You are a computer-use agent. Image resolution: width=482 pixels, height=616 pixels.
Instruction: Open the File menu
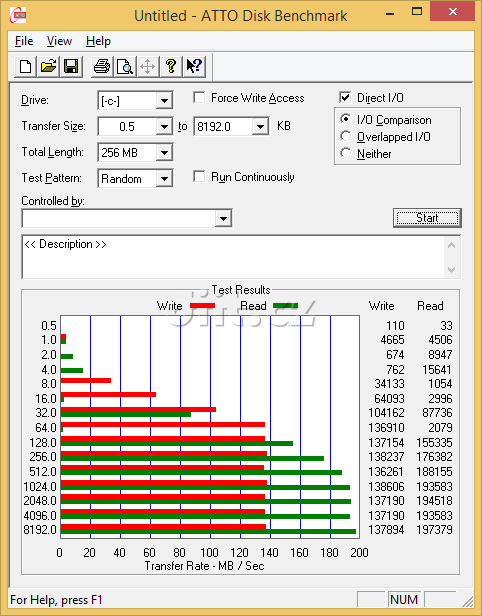[x=24, y=41]
